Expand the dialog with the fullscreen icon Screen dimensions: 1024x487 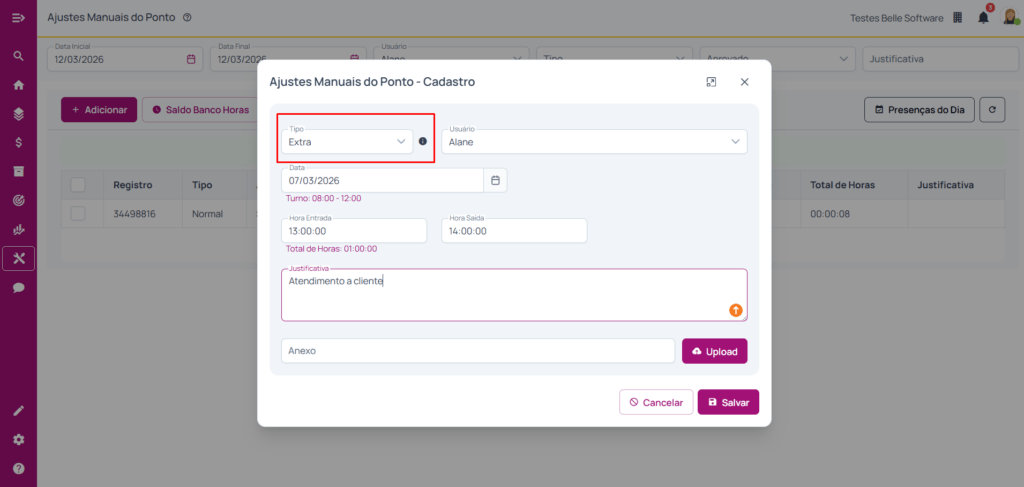[711, 82]
